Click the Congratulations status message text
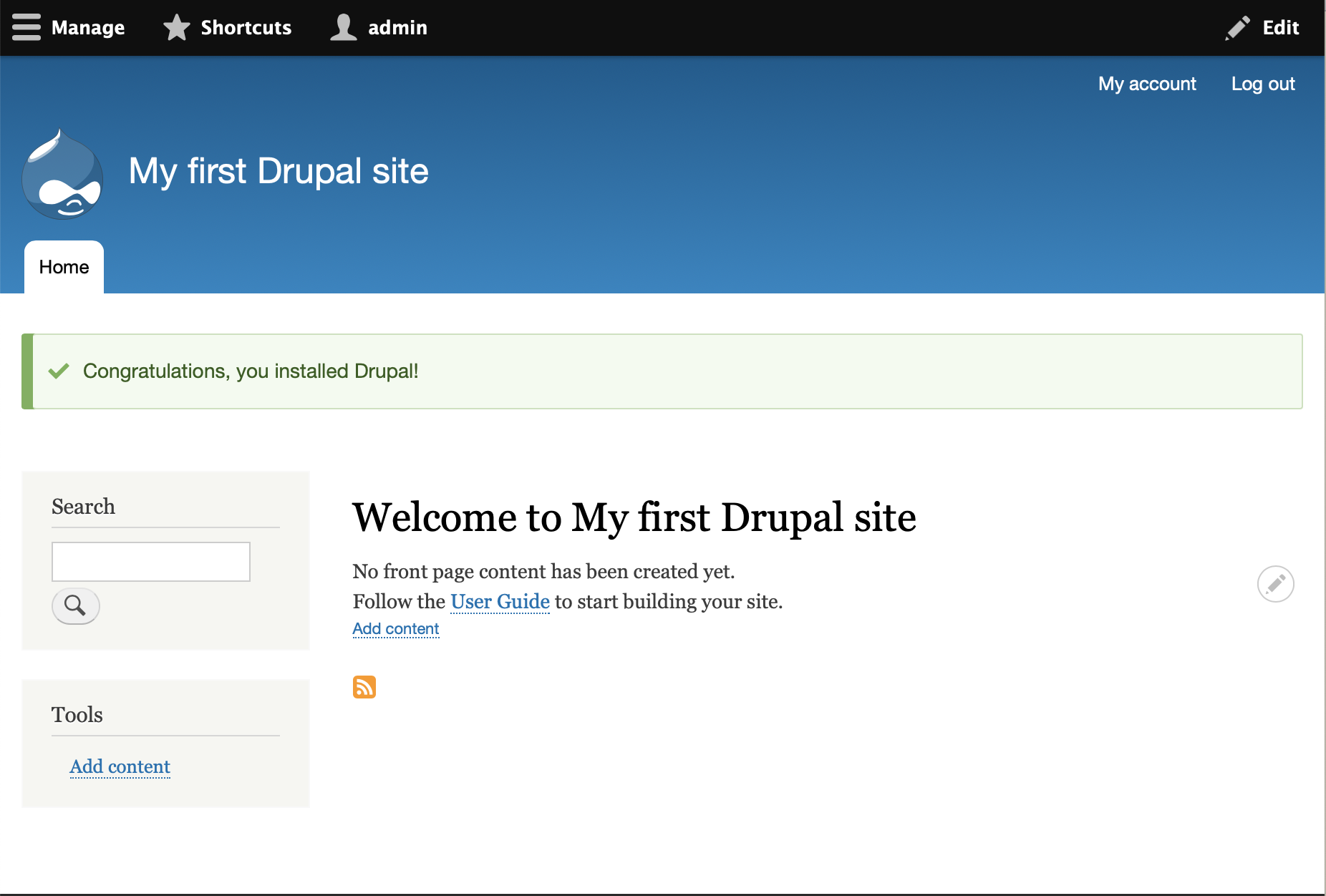 pyautogui.click(x=251, y=371)
